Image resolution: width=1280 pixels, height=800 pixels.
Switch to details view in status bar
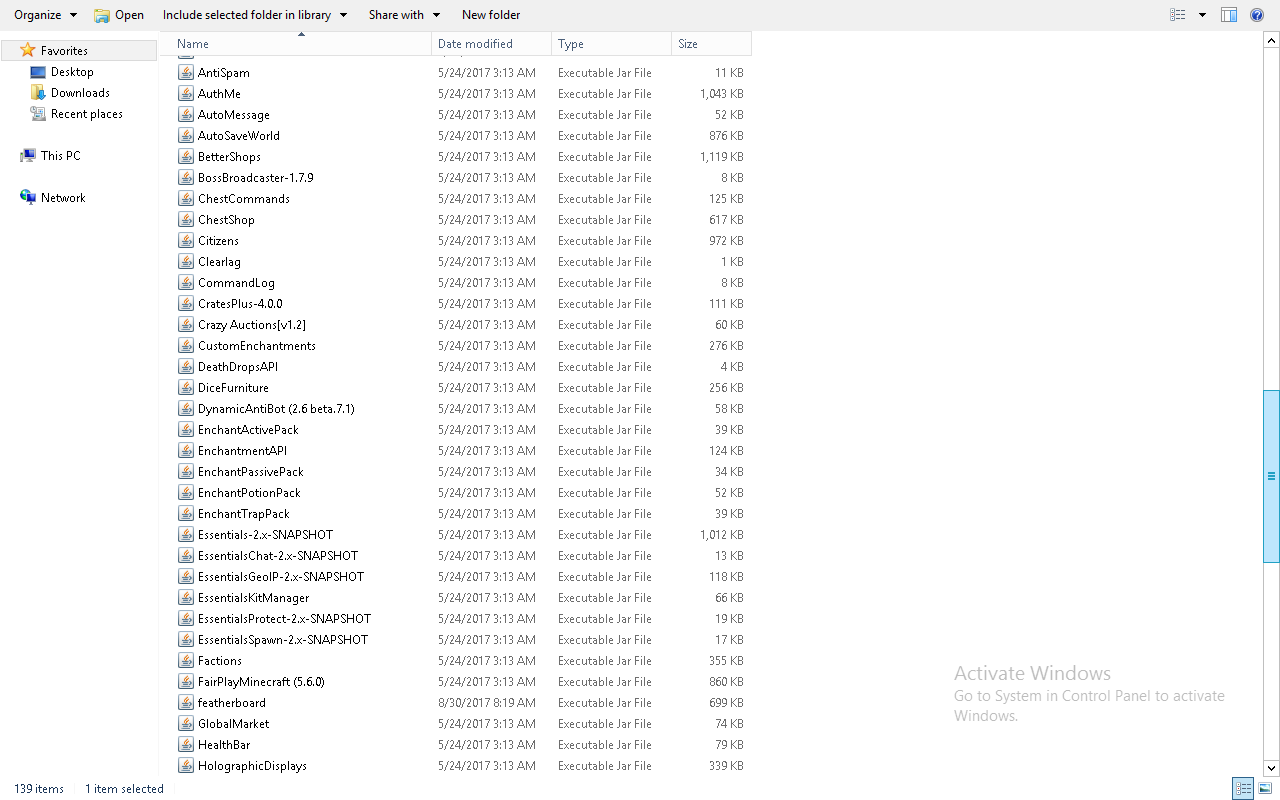[1243, 788]
